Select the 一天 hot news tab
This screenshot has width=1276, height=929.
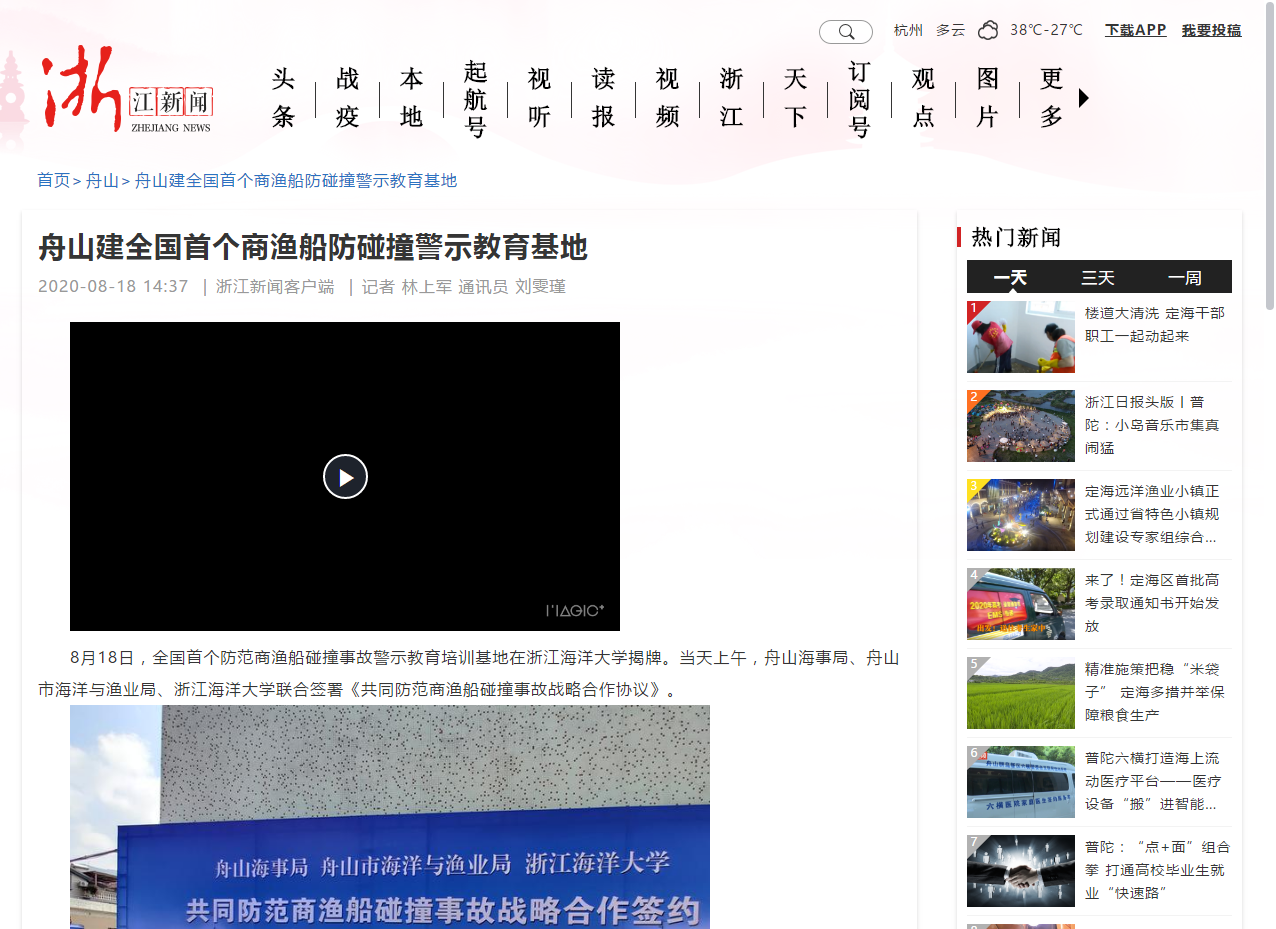(x=1010, y=277)
